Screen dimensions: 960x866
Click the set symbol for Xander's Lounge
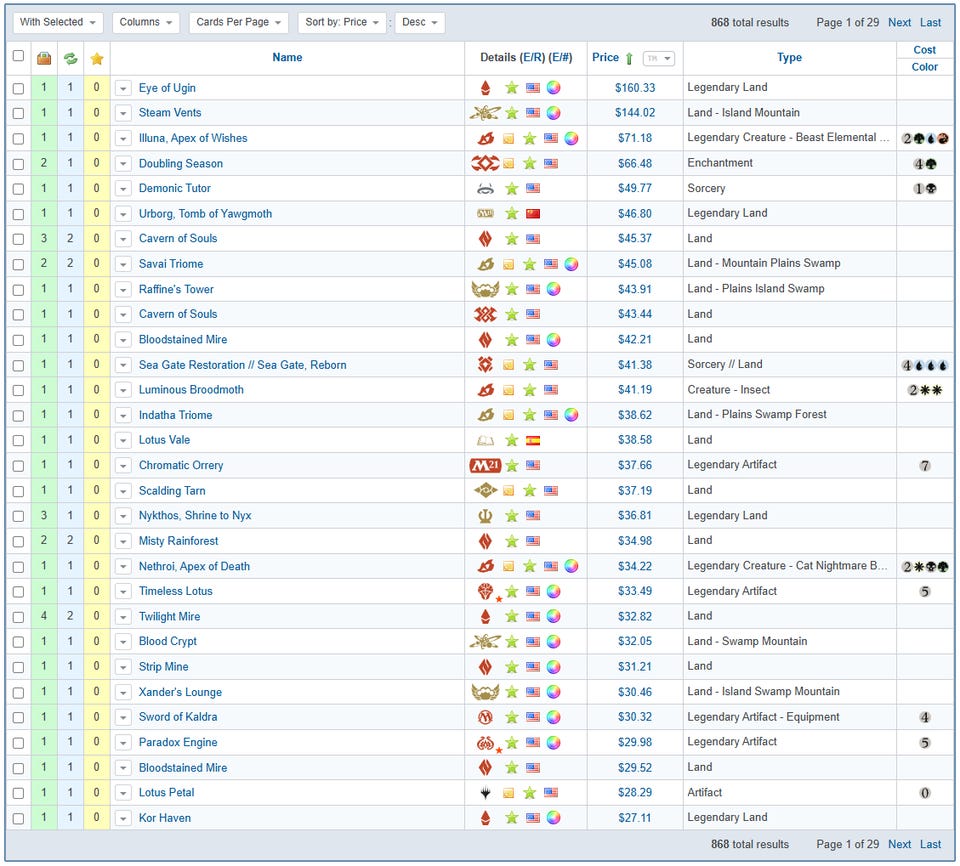coord(485,692)
